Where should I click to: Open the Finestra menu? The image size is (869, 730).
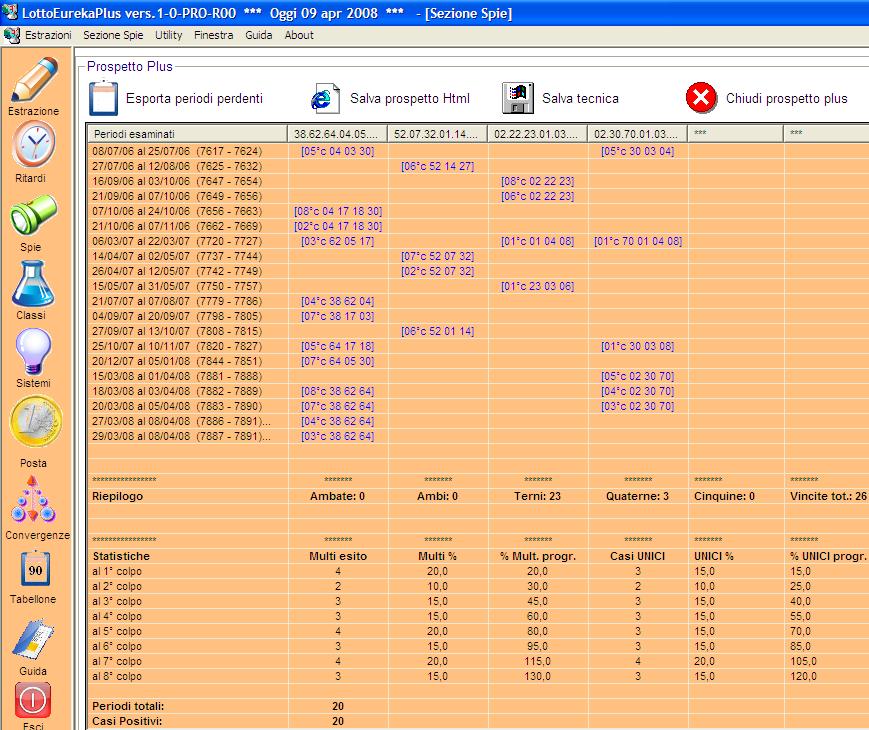(213, 35)
